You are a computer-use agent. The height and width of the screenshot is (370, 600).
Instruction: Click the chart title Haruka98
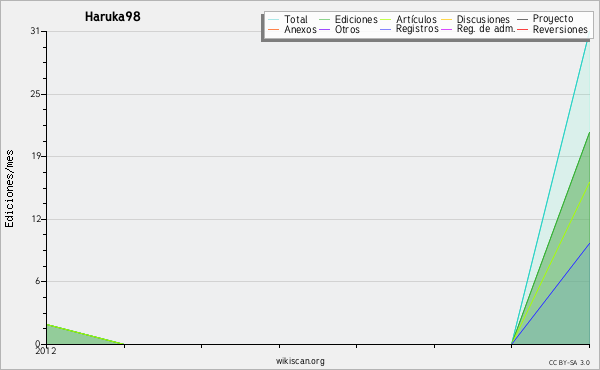coord(112,16)
